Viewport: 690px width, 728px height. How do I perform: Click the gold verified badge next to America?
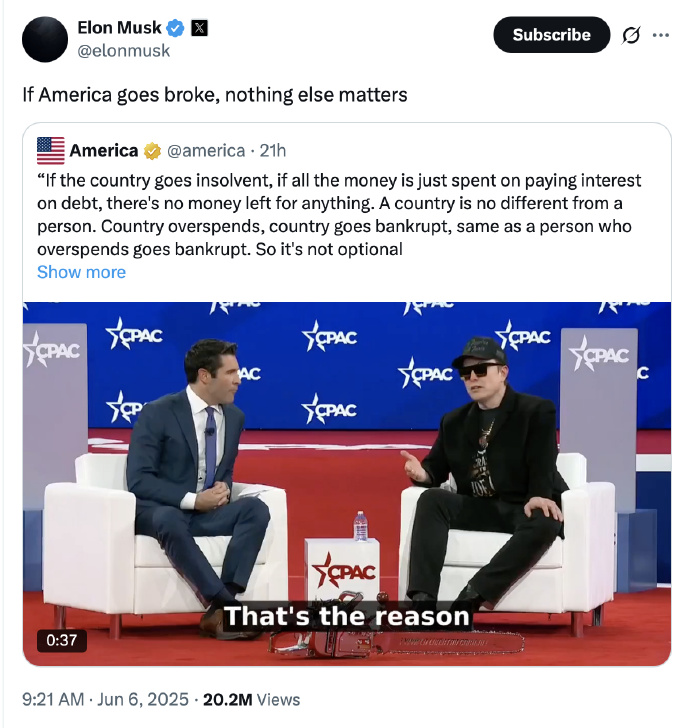pyautogui.click(x=152, y=151)
